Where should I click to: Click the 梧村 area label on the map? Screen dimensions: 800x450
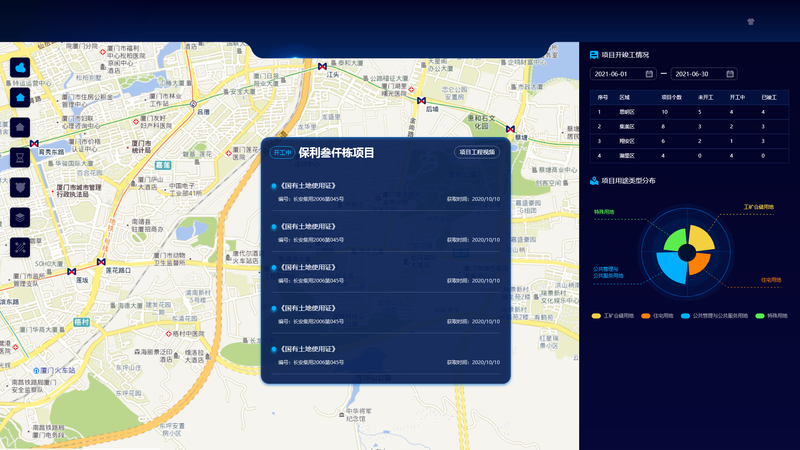pyautogui.click(x=82, y=322)
